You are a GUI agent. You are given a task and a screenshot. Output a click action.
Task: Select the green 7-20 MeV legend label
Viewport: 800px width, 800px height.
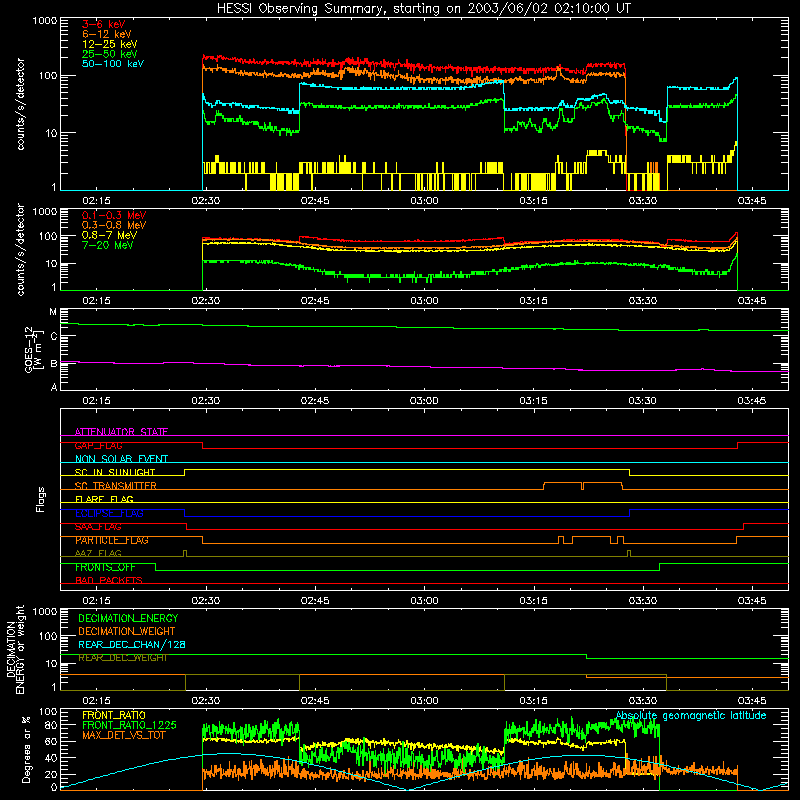coord(108,245)
